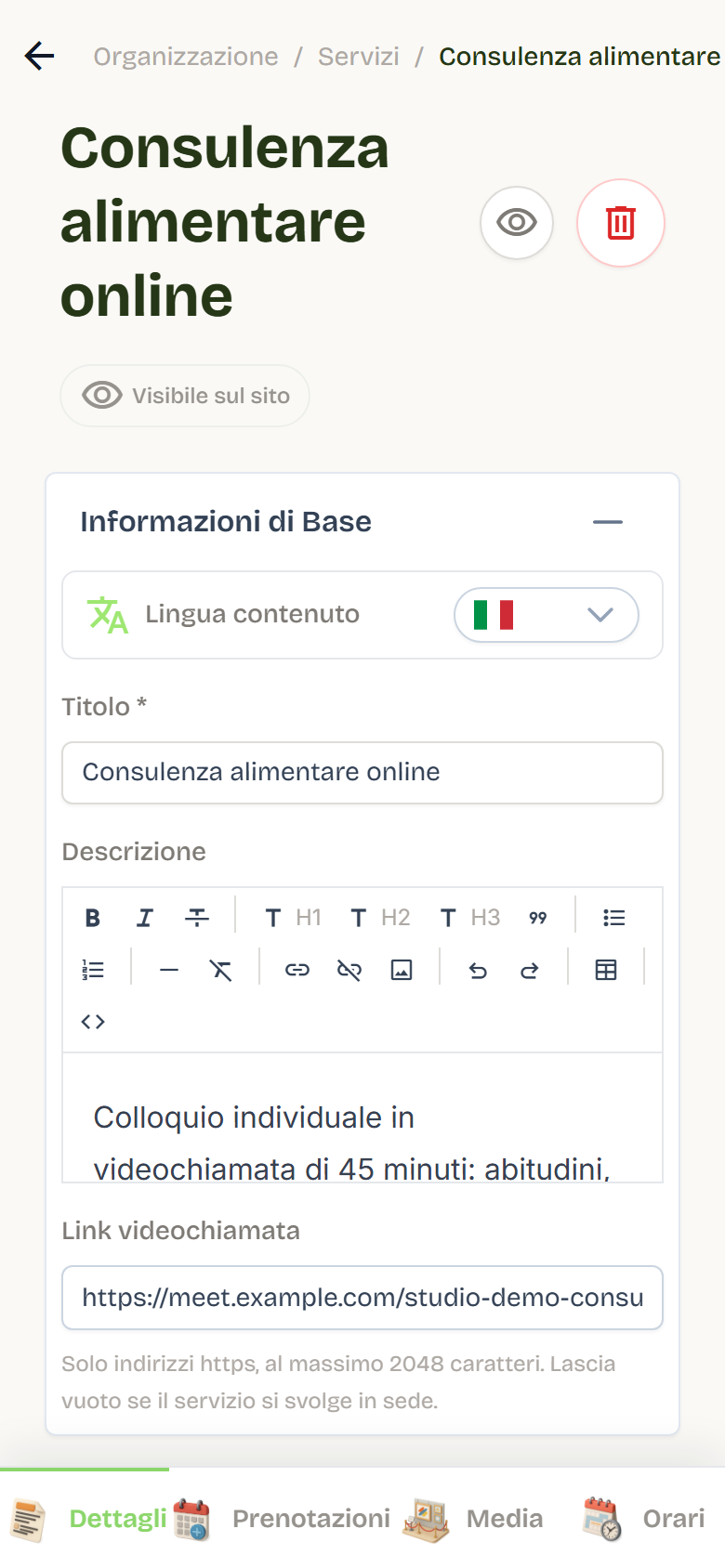725x1568 pixels.
Task: Click into the description text area
Action: click(x=362, y=1117)
